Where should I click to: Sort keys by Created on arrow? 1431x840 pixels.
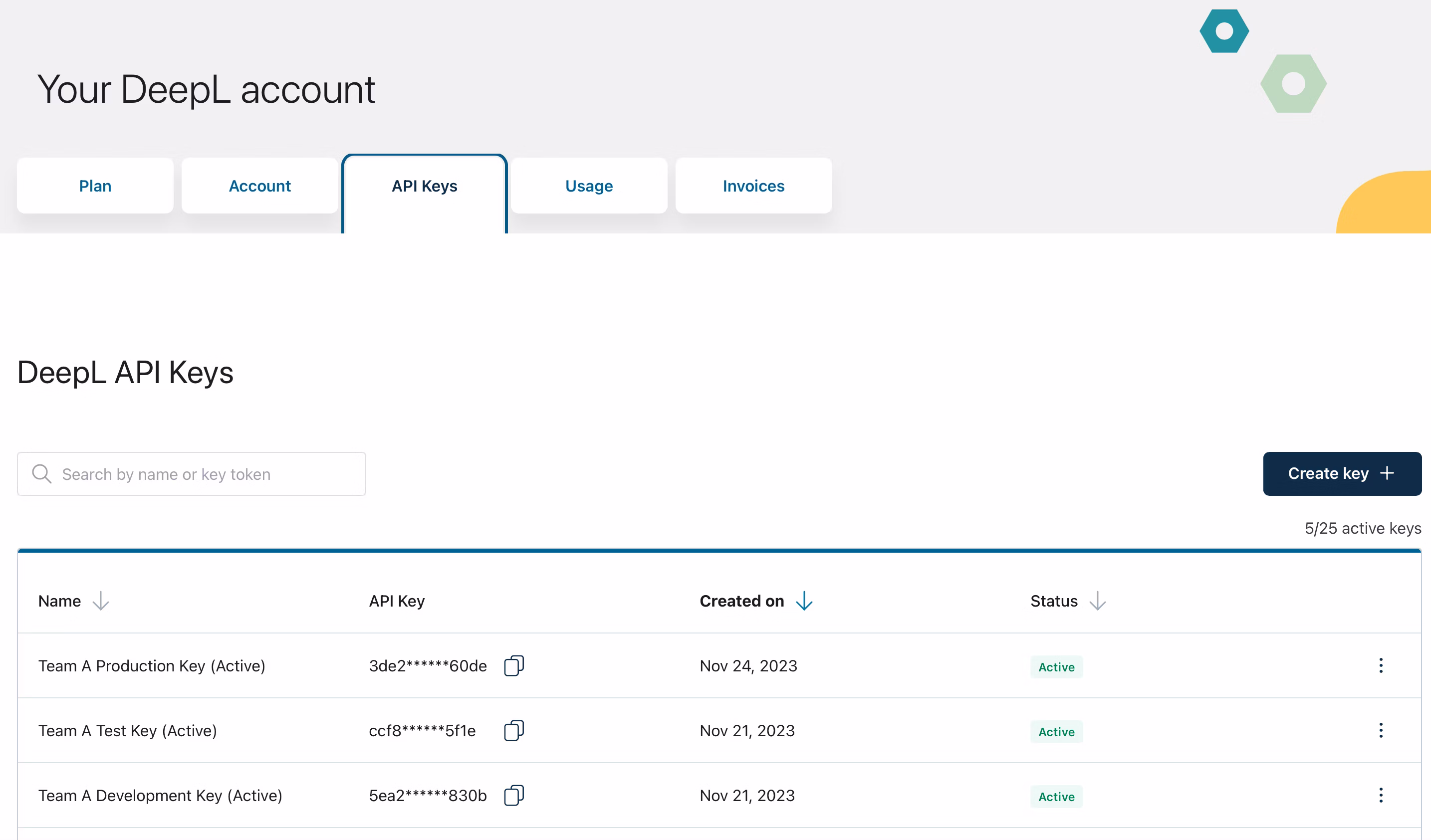[x=804, y=601]
